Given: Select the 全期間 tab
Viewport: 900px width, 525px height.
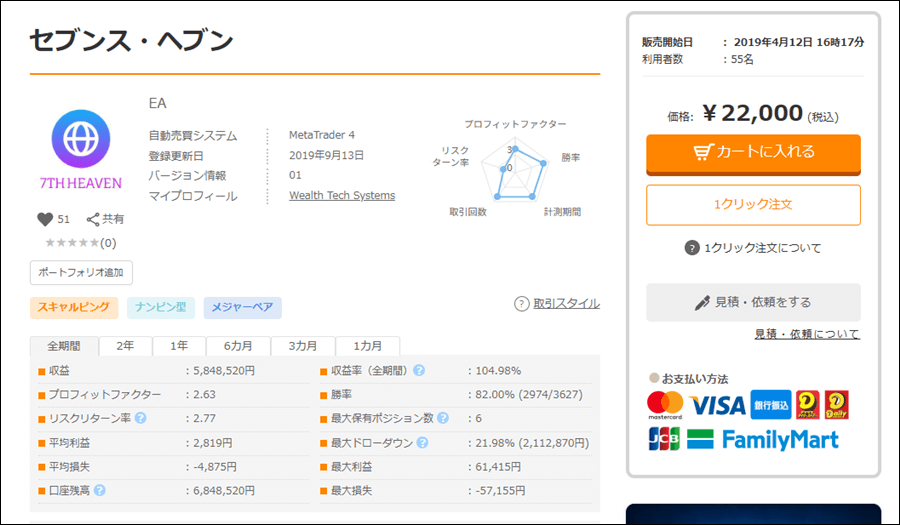Looking at the screenshot, I should click(x=65, y=346).
